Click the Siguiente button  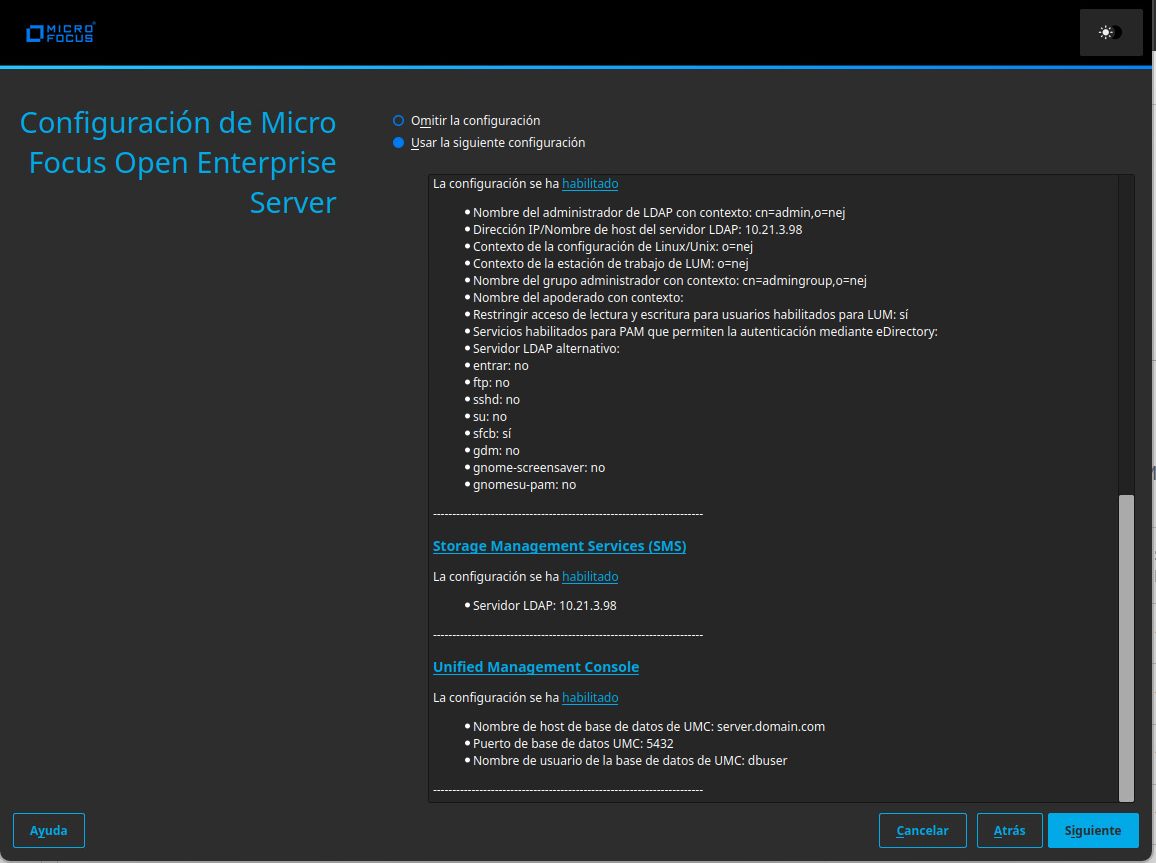pyautogui.click(x=1093, y=830)
